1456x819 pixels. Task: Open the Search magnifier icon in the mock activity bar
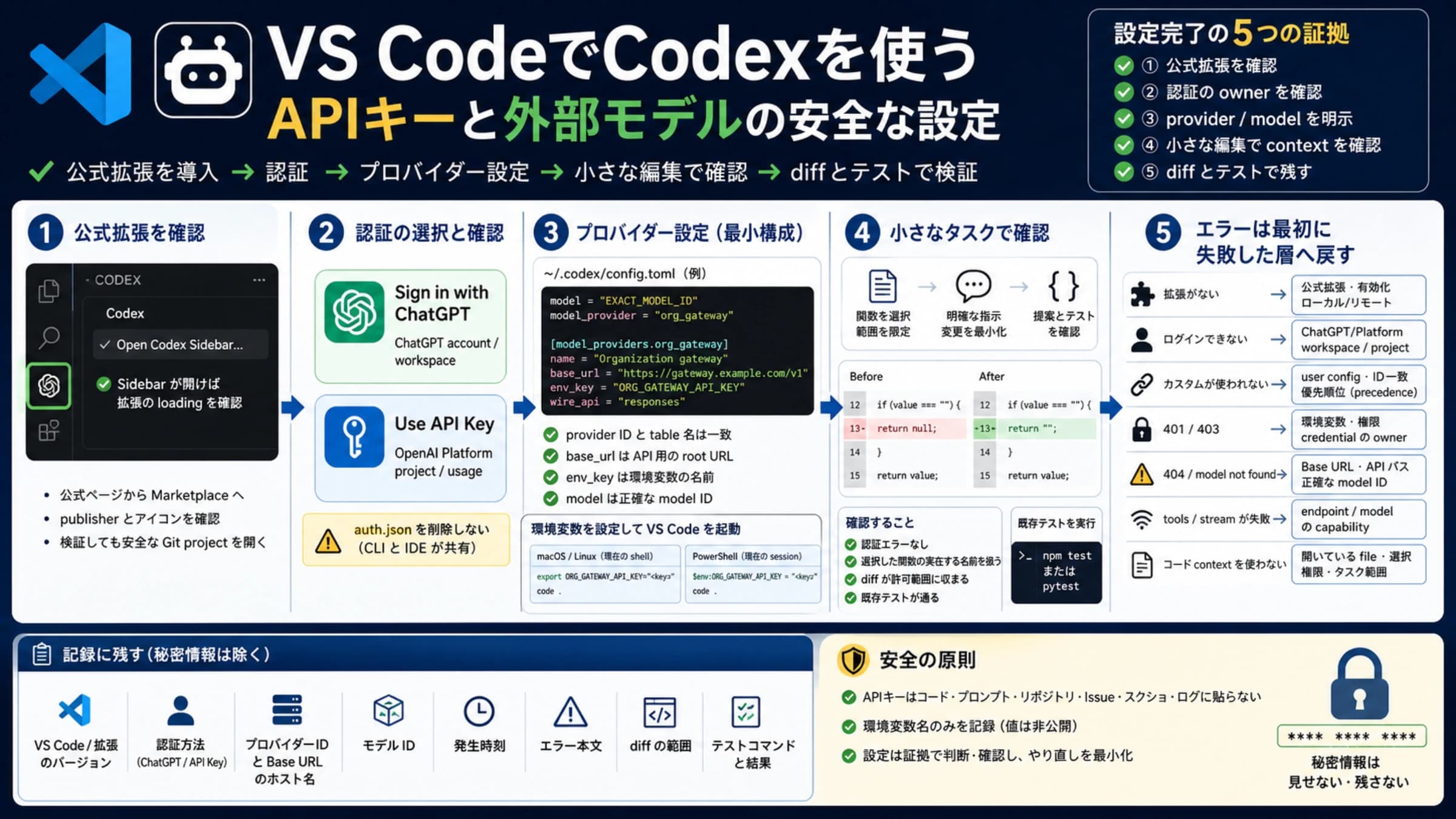click(49, 337)
